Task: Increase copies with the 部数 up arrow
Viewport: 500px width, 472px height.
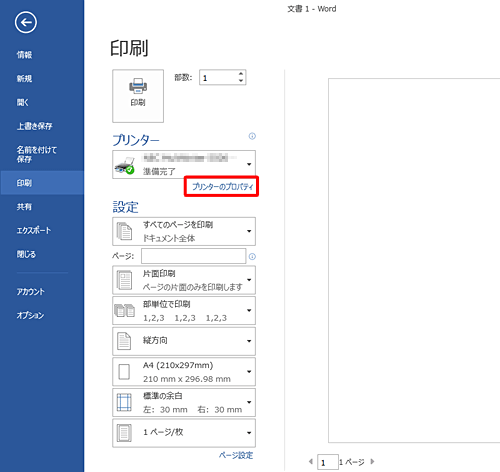Action: (x=241, y=74)
